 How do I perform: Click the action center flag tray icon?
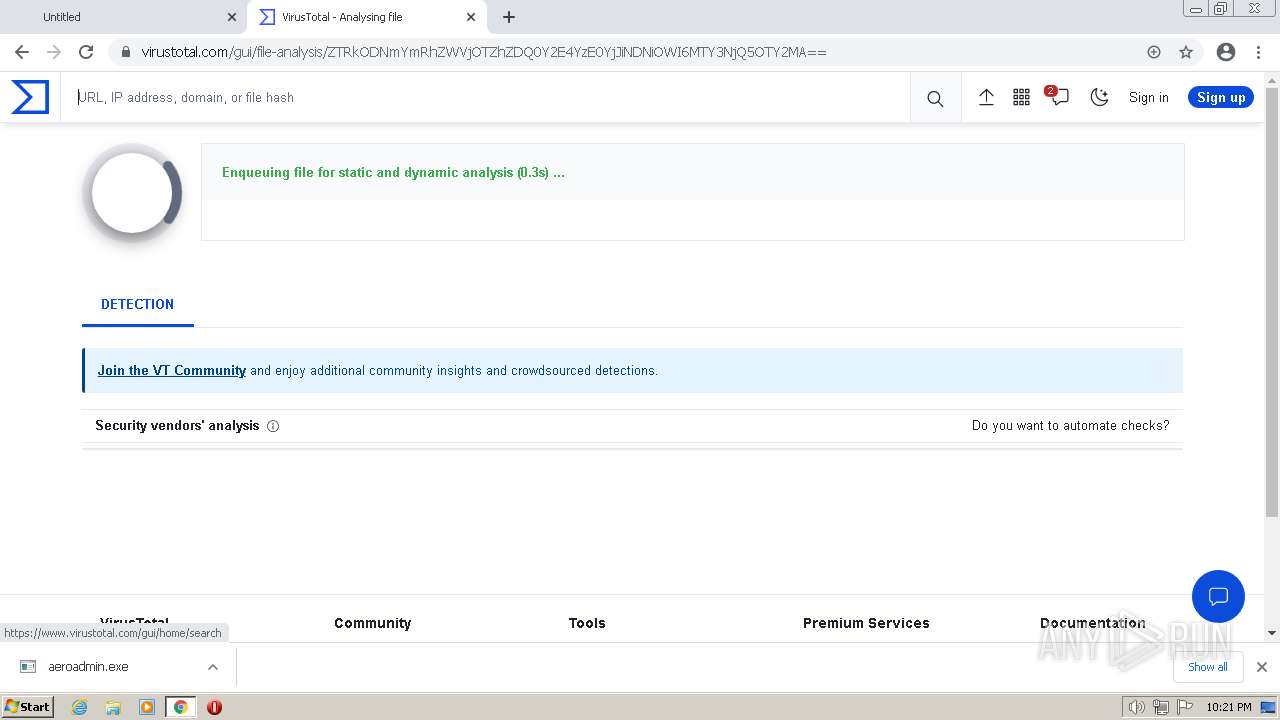point(1185,707)
